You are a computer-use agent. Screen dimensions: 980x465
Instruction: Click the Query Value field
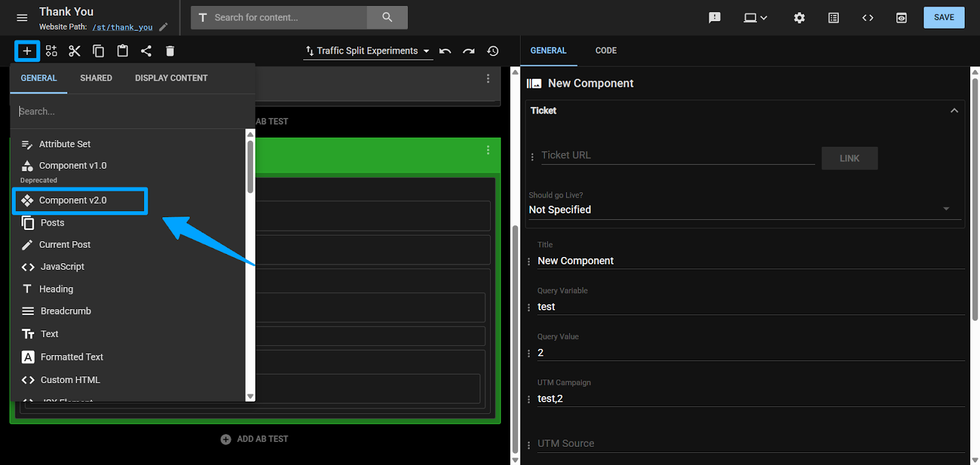click(751, 352)
